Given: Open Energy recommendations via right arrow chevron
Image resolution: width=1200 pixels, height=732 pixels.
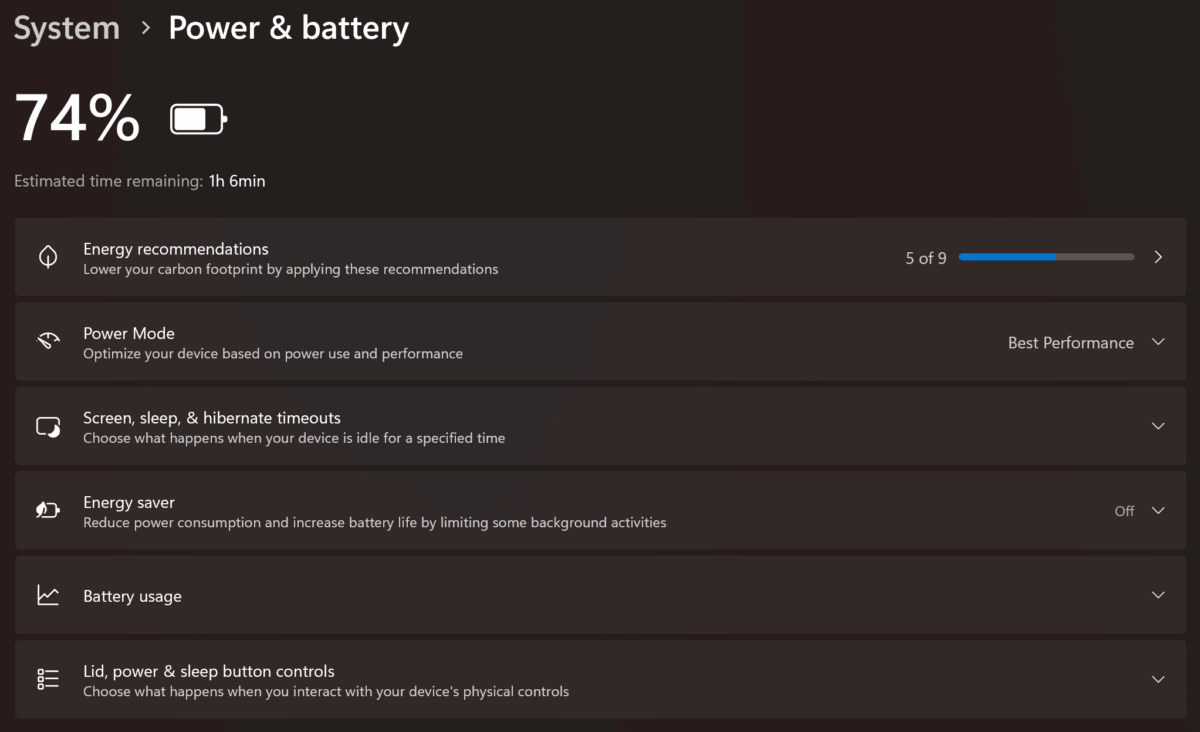Looking at the screenshot, I should coord(1158,257).
